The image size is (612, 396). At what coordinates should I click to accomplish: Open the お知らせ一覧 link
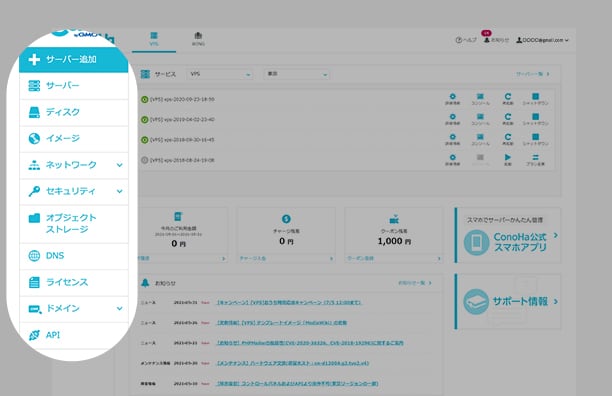(415, 283)
